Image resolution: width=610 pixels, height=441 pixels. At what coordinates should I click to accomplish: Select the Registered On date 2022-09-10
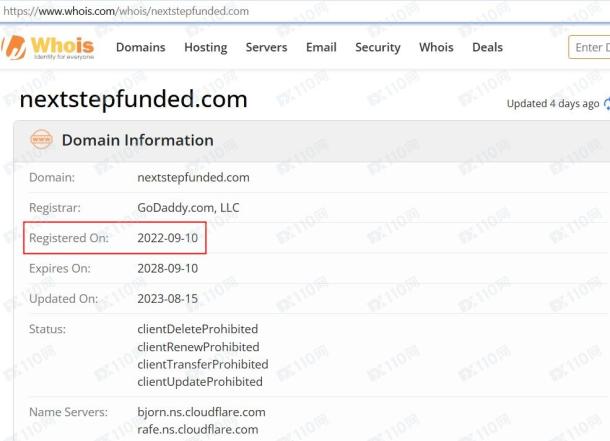click(168, 238)
